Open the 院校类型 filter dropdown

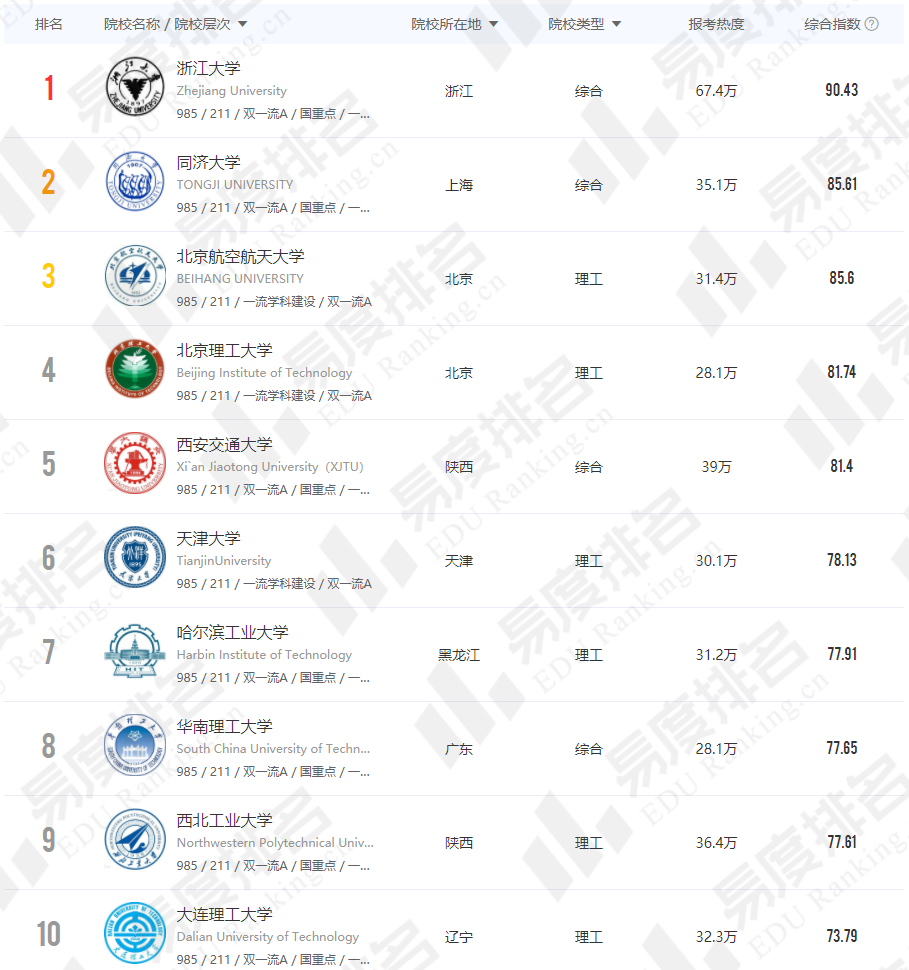pos(616,24)
